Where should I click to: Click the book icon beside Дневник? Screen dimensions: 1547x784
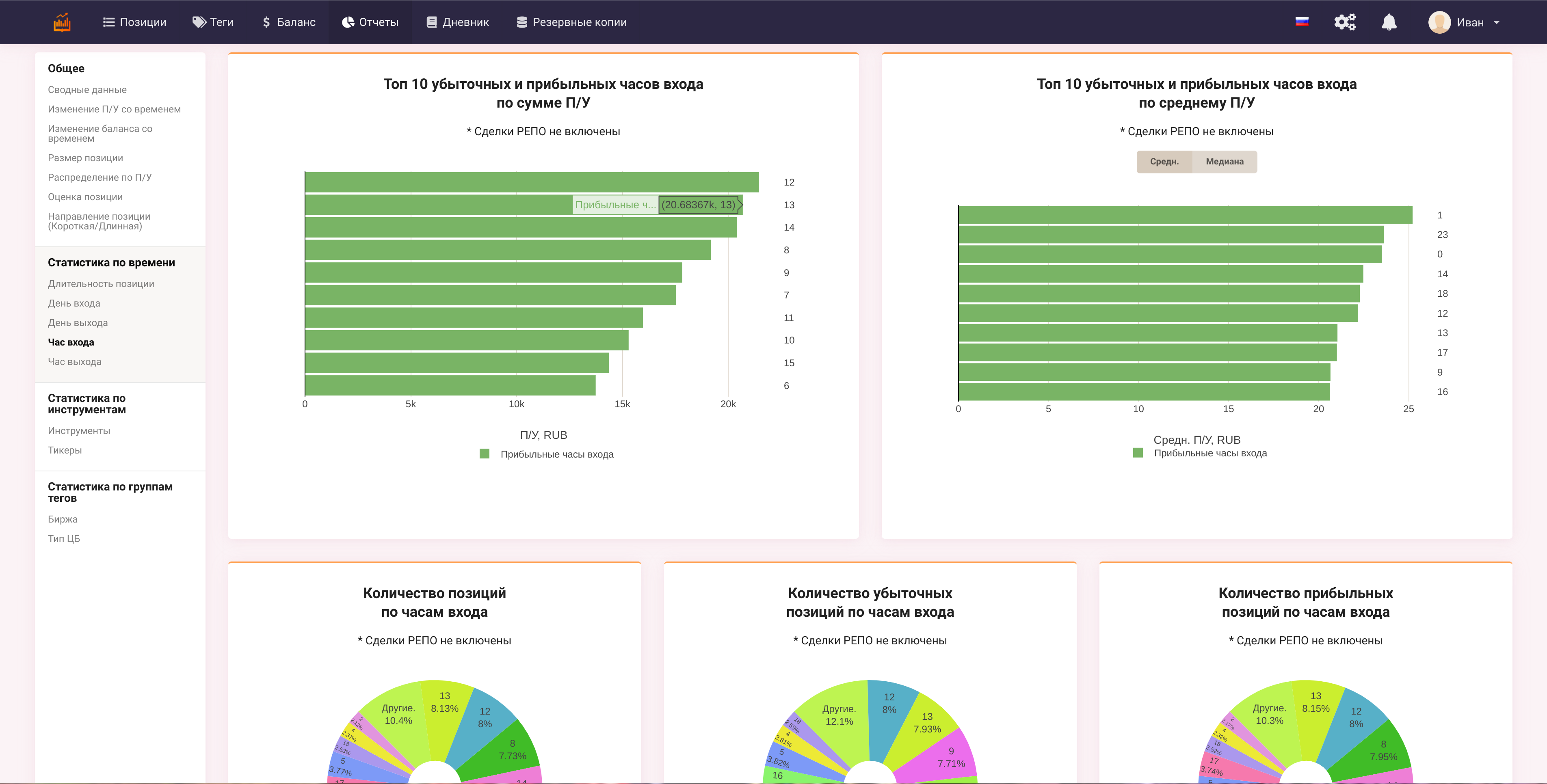431,22
